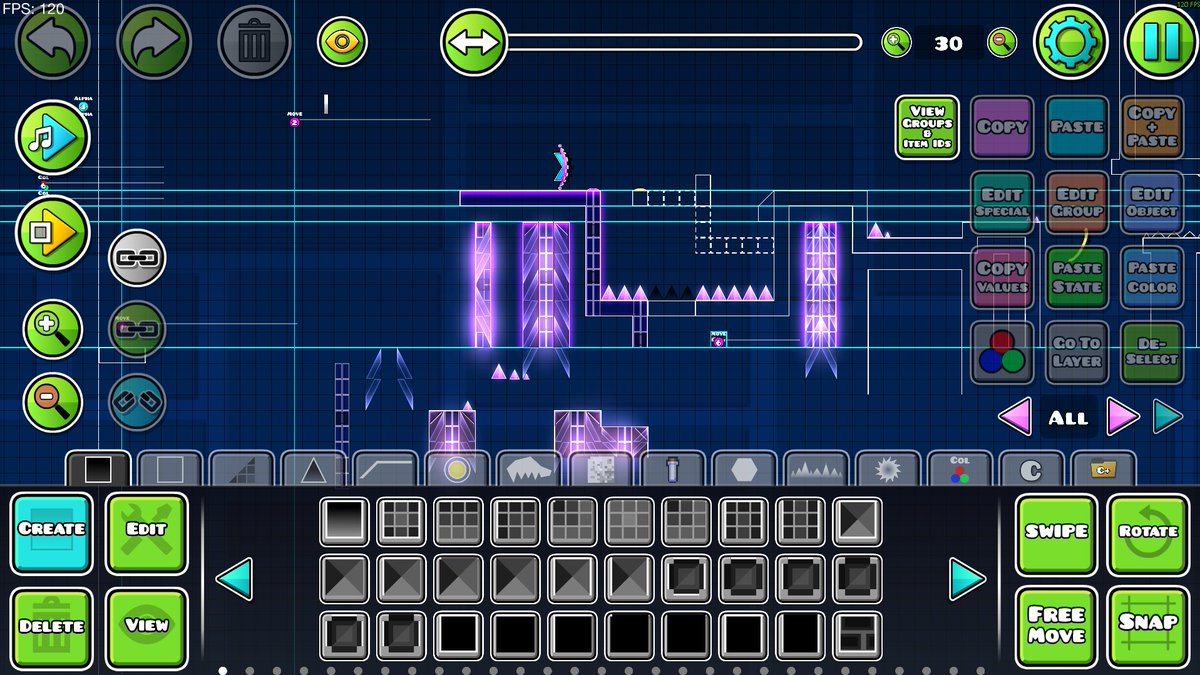Redo the last undone action
The height and width of the screenshot is (675, 1200).
click(x=153, y=41)
